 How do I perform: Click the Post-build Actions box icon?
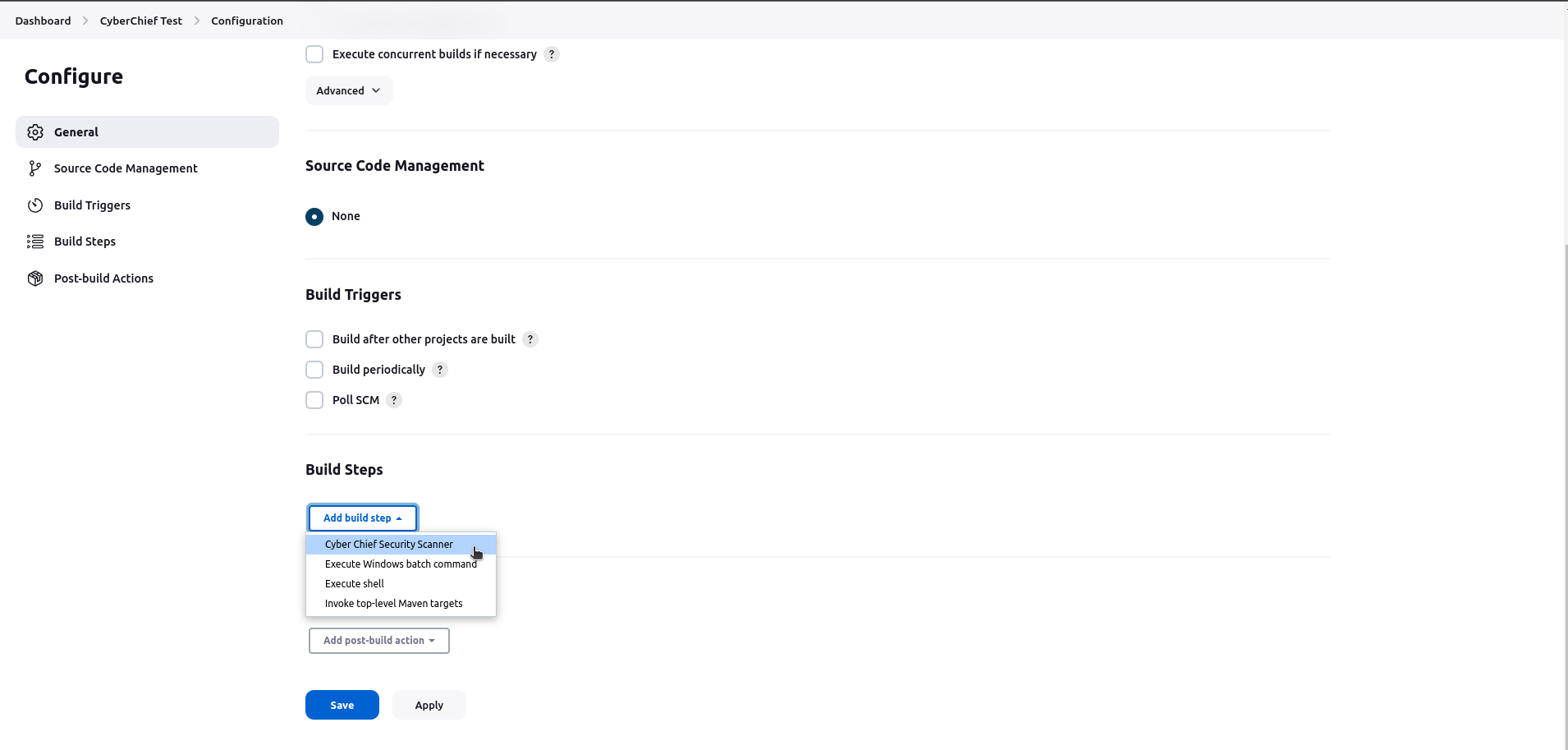[35, 278]
